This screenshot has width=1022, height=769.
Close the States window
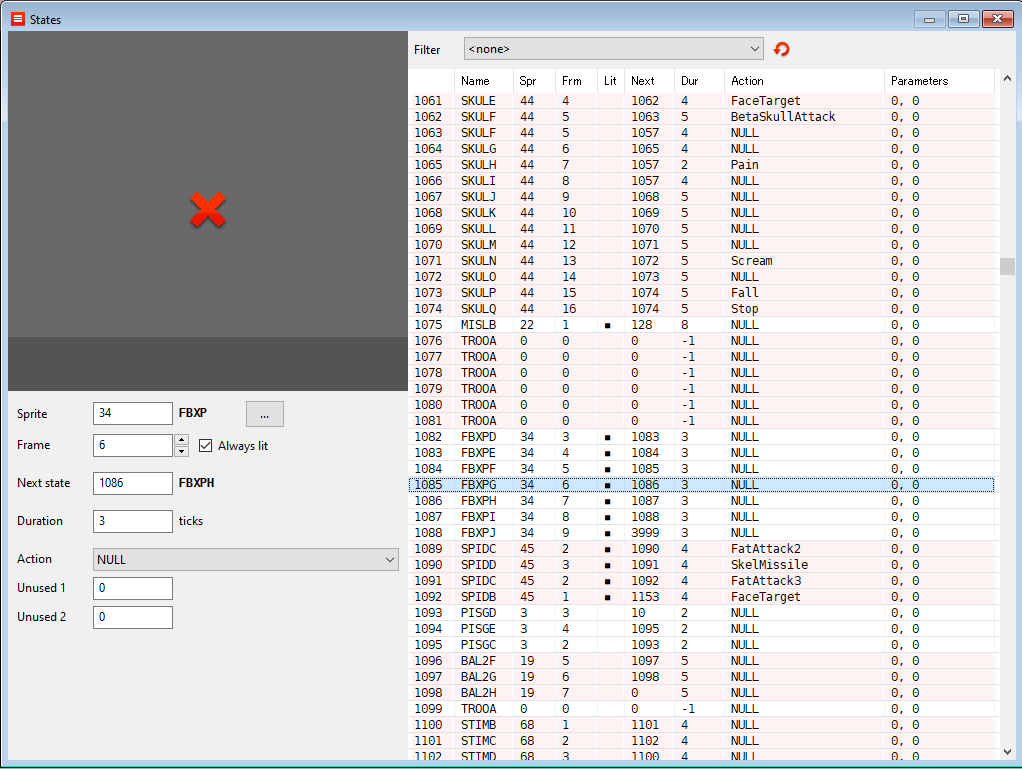click(x=997, y=19)
